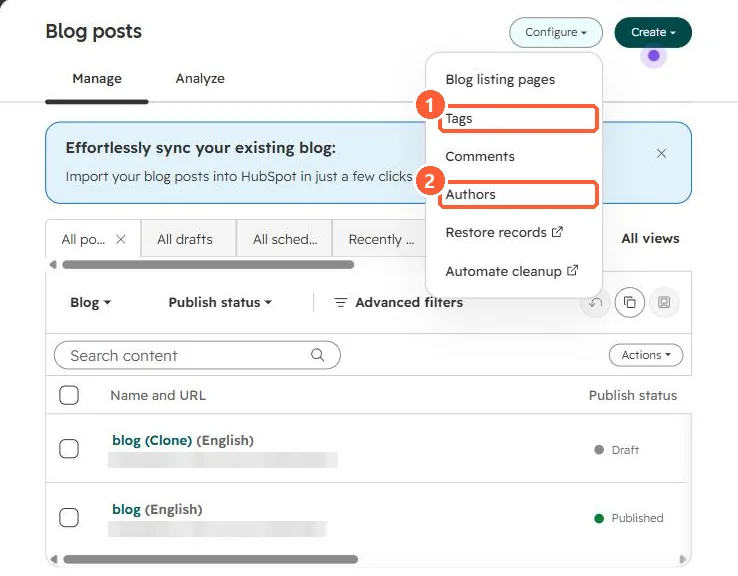Open the Create dropdown button

(653, 32)
